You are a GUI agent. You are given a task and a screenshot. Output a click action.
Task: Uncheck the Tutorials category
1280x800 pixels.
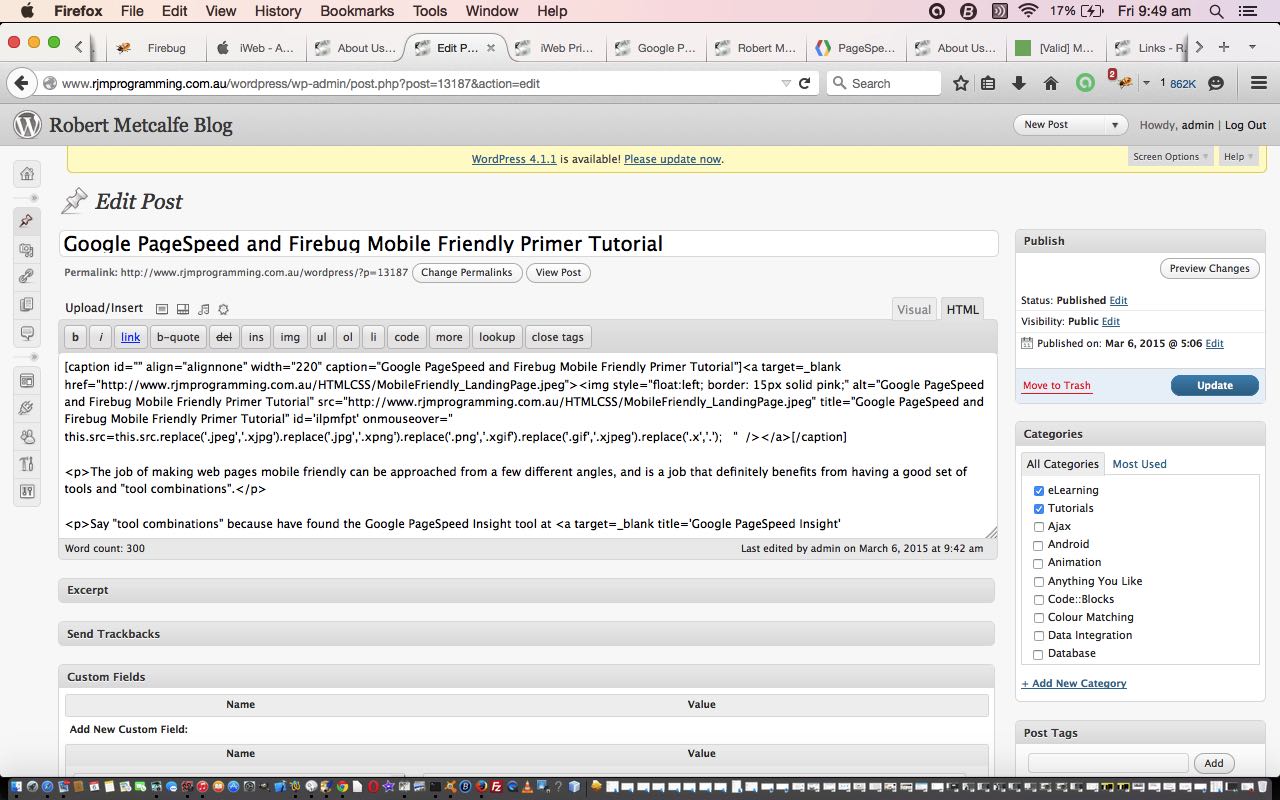click(1039, 509)
